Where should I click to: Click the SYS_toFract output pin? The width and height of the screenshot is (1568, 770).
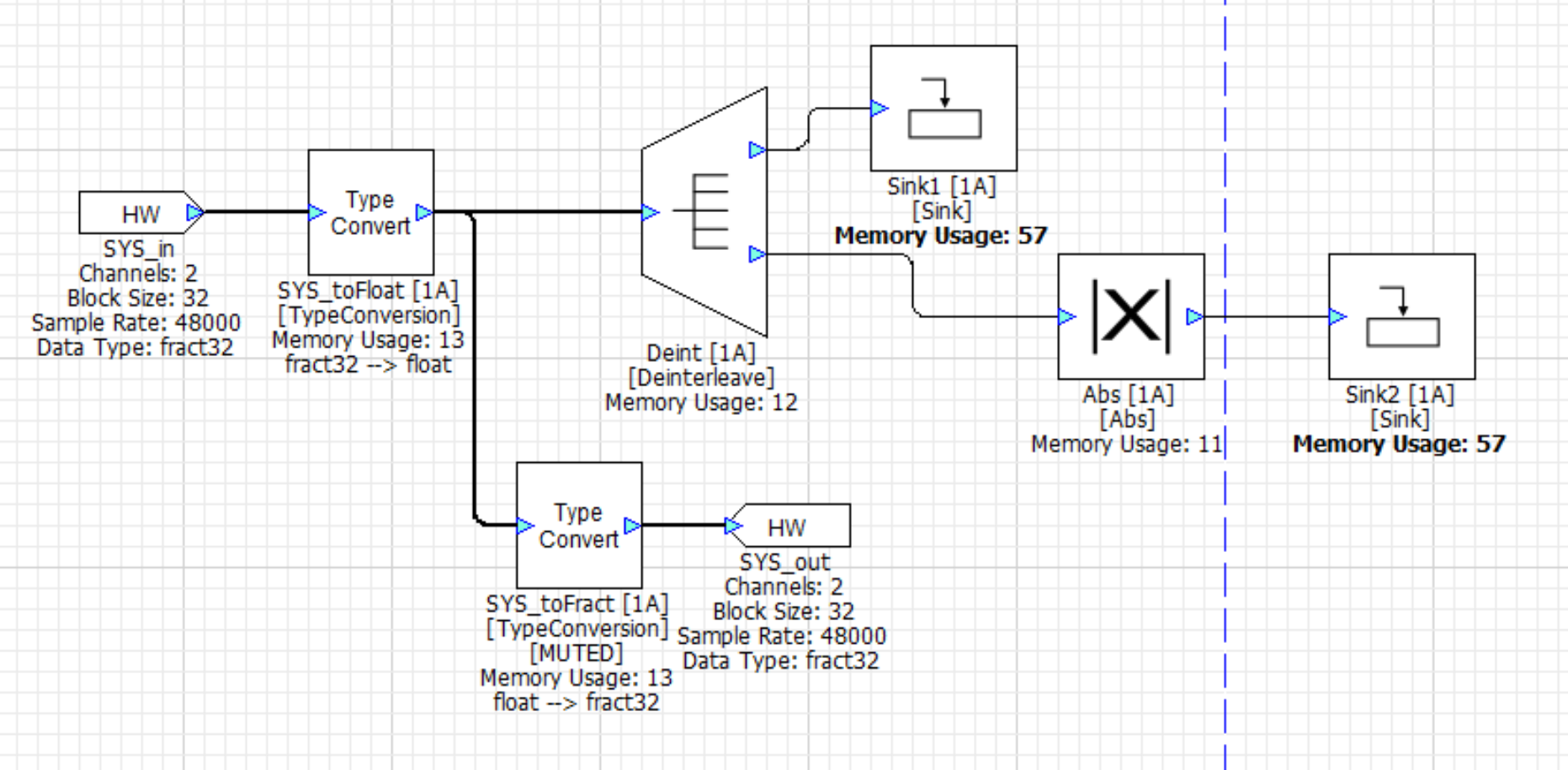pyautogui.click(x=632, y=526)
